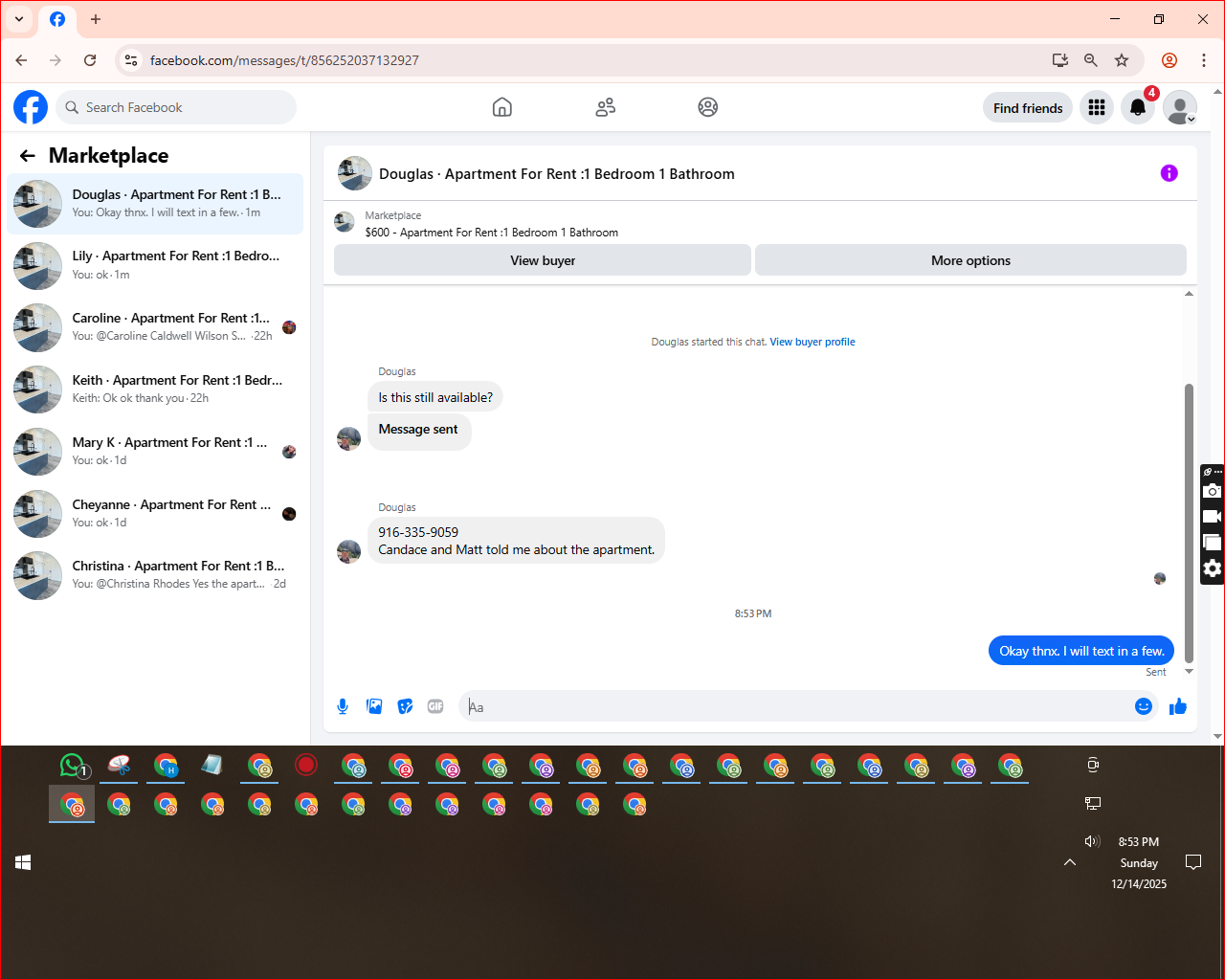Screen dimensions: 1225x980
Task: Open the View buyer profile link
Action: pyautogui.click(x=813, y=342)
